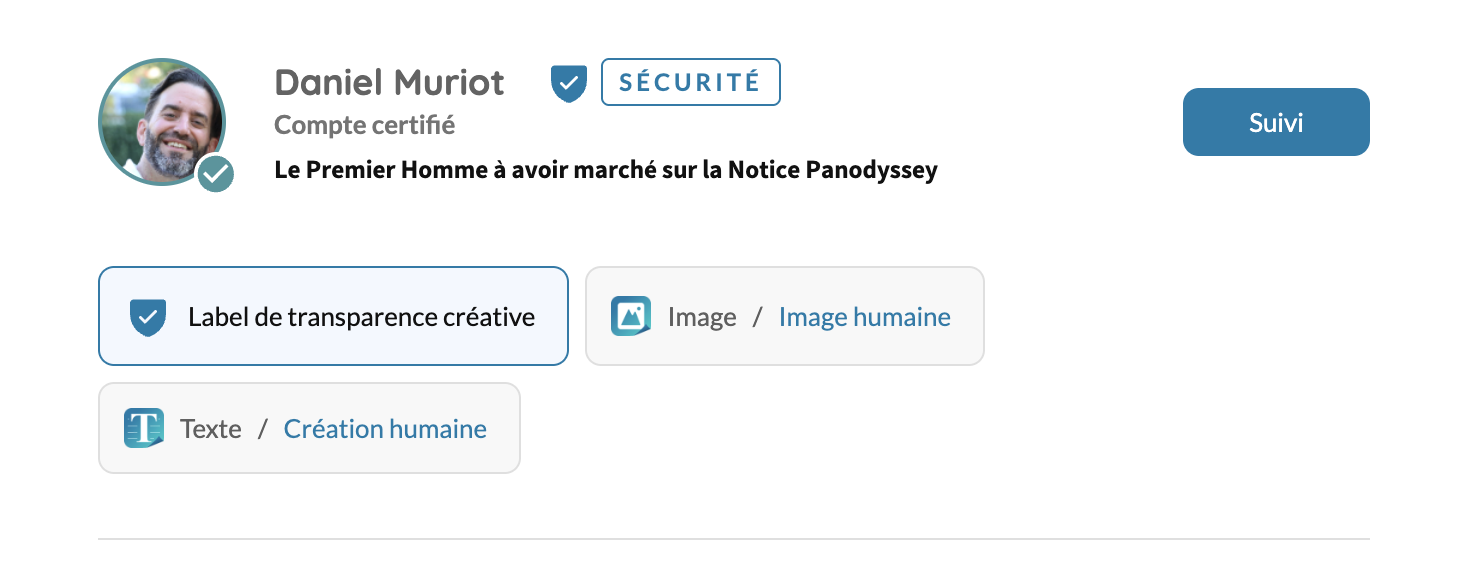Click the Image category label
Viewport: 1470px width, 588px height.
coord(702,317)
